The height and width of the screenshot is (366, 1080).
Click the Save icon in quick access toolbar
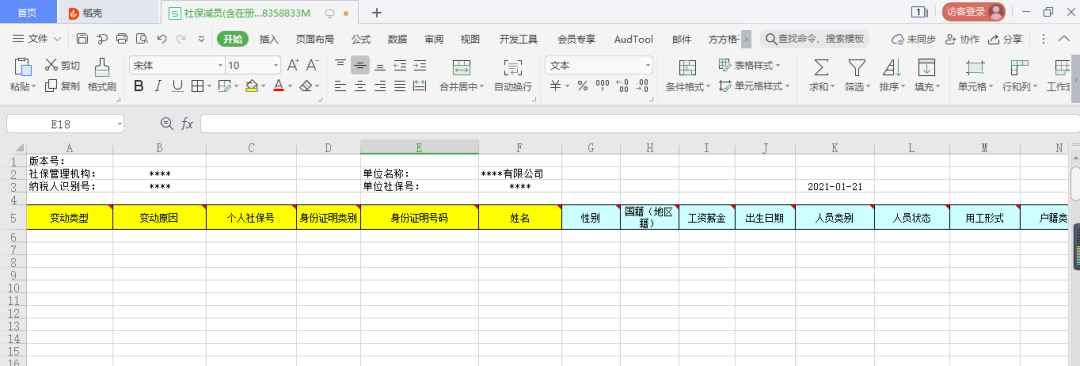point(82,39)
